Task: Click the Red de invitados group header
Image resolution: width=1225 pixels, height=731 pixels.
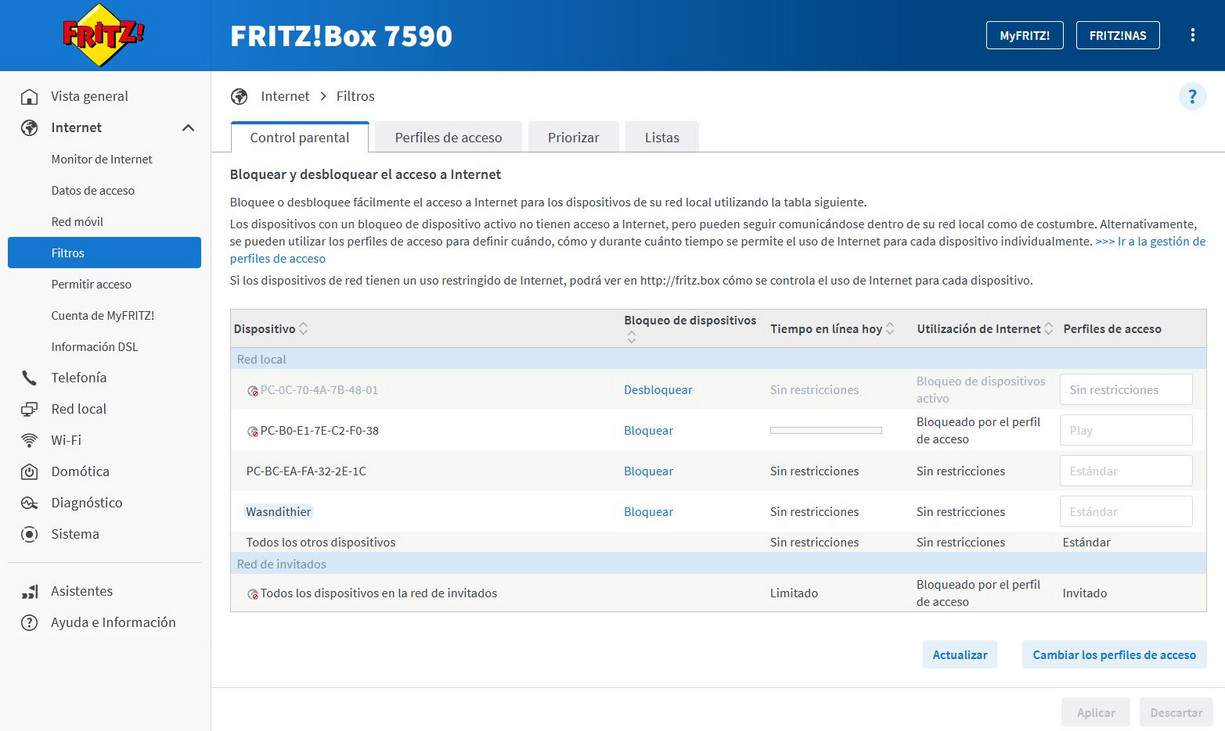Action: 718,564
